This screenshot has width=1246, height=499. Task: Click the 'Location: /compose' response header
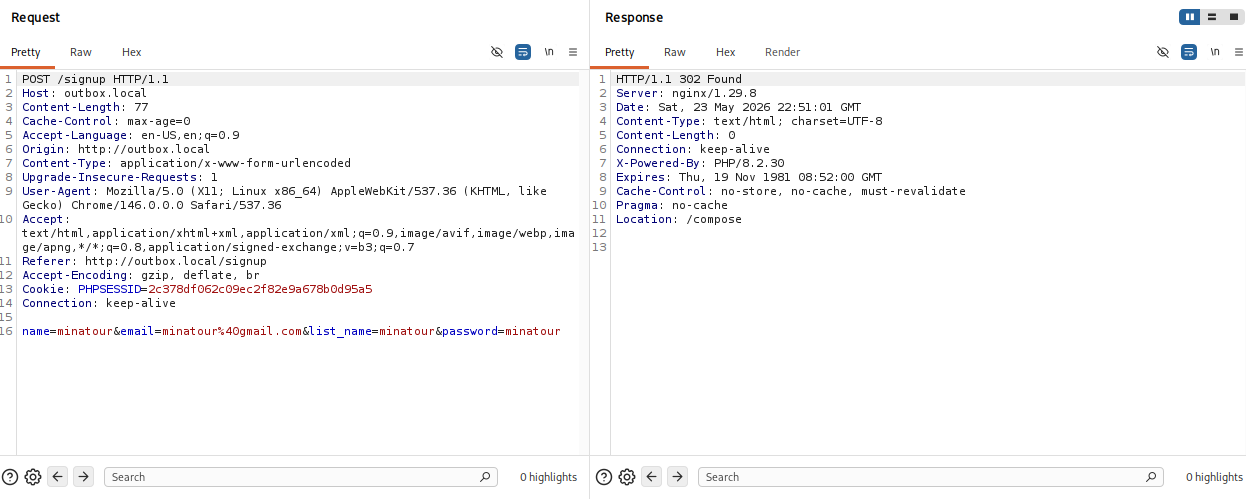pos(679,219)
